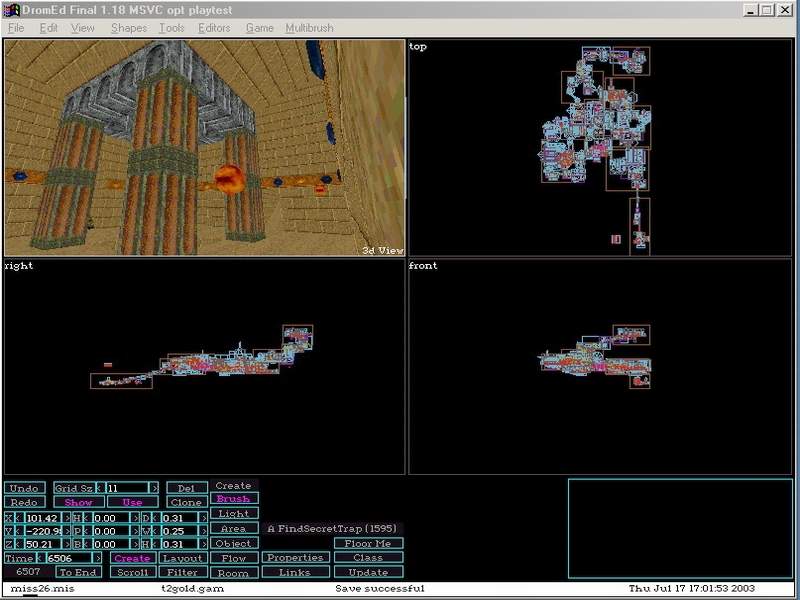Screen dimensions: 800x600
Task: Switch to the Layout mode tab
Action: tap(183, 558)
